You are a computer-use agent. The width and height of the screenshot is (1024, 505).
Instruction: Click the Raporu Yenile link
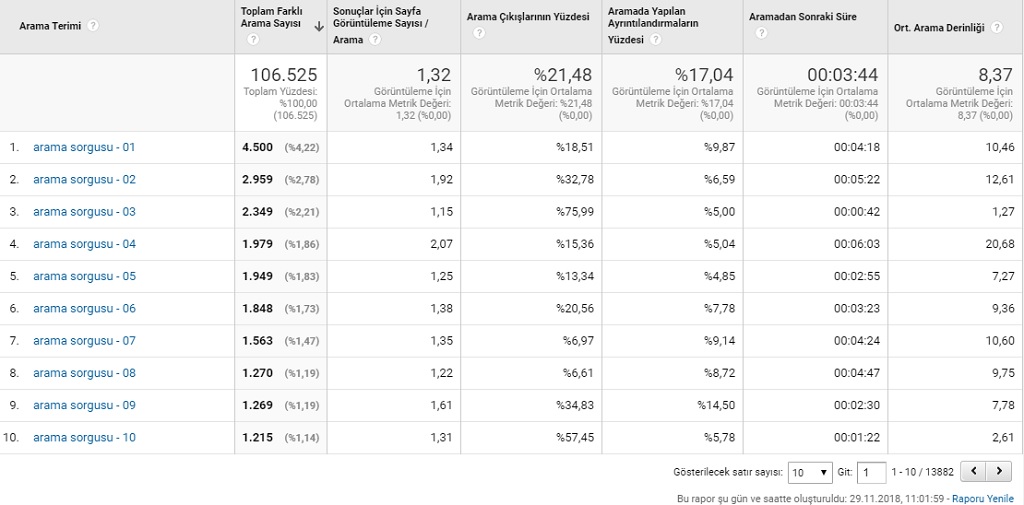point(982,498)
